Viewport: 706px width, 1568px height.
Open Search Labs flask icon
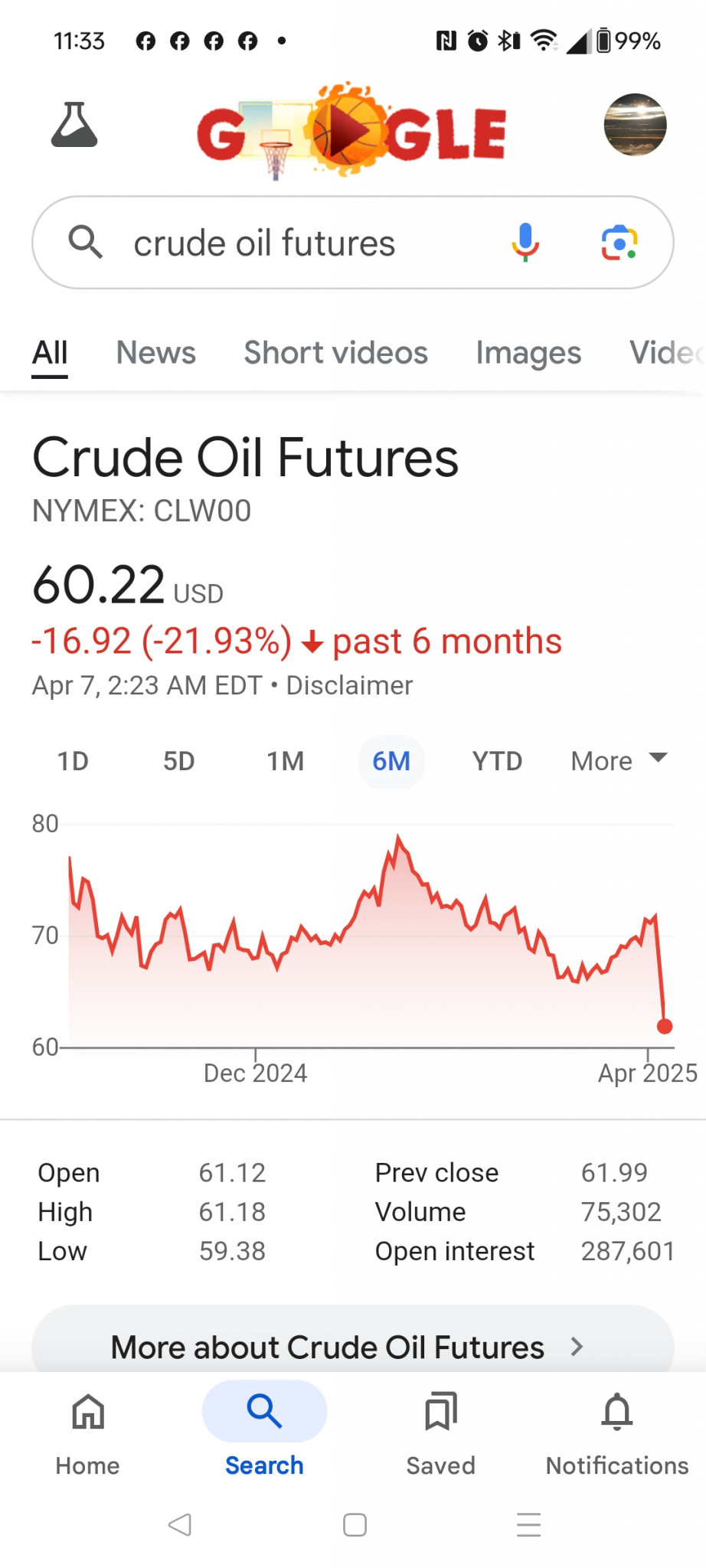coord(74,125)
